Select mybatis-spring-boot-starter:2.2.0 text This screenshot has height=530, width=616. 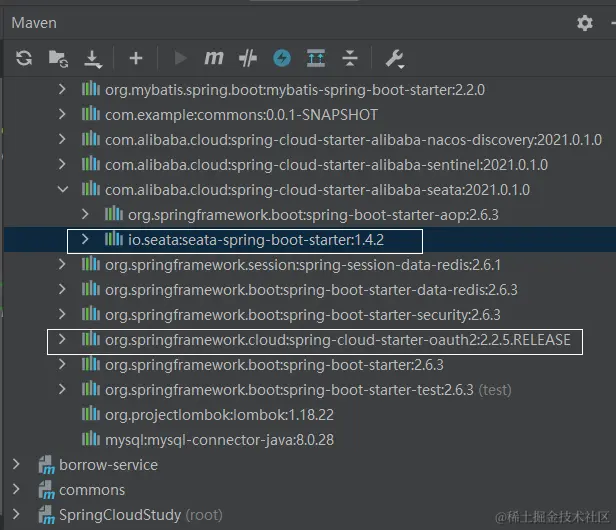(x=295, y=90)
